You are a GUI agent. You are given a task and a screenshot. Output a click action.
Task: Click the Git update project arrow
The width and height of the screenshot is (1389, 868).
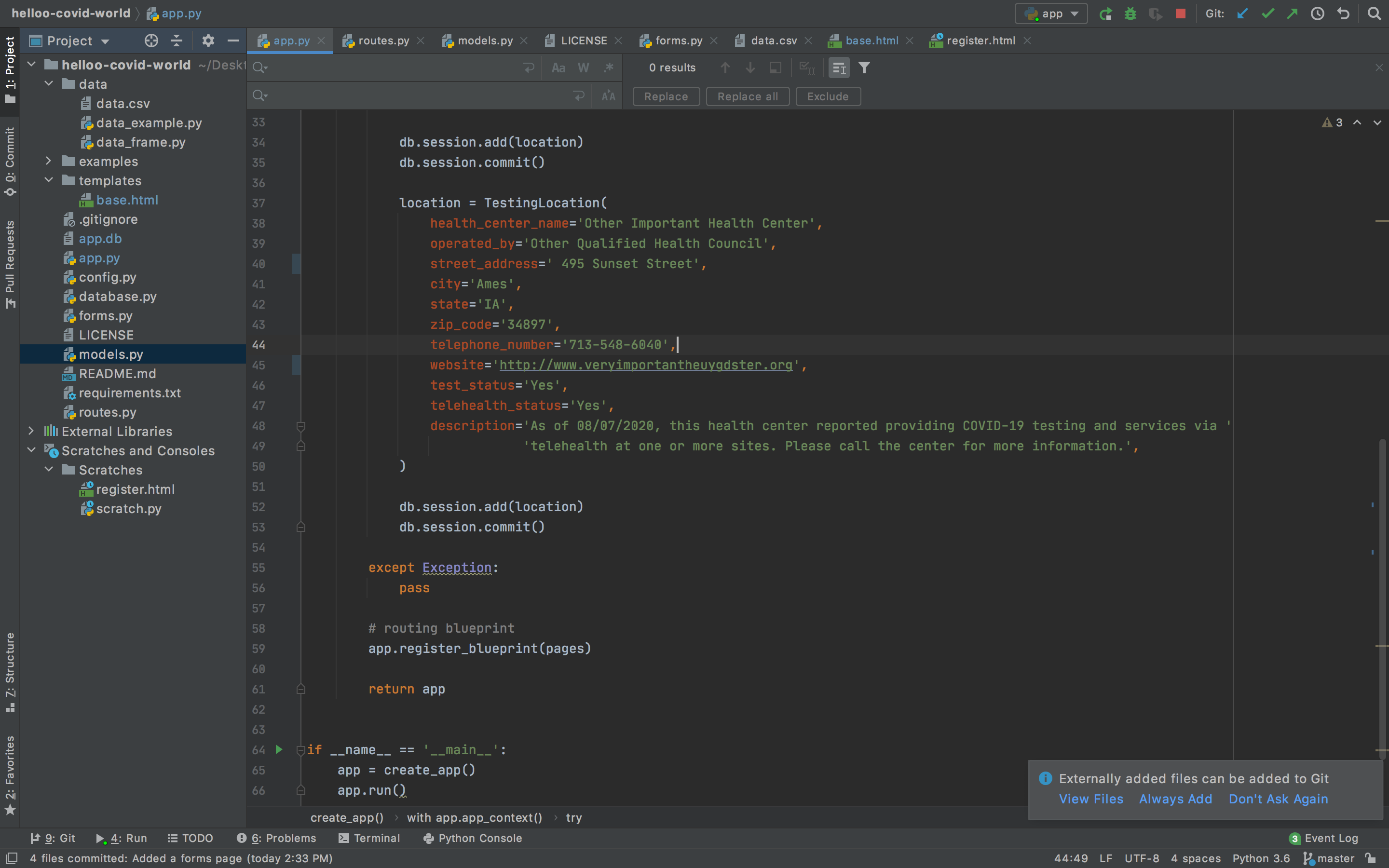point(1242,14)
